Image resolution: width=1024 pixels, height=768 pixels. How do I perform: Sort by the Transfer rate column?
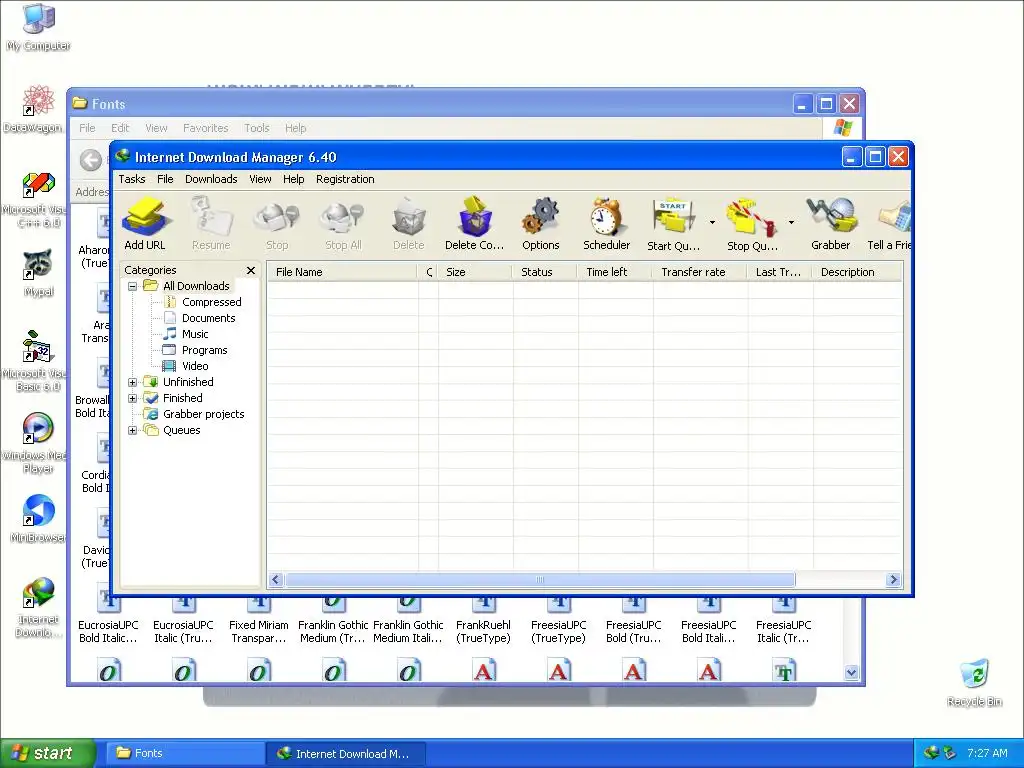point(699,272)
